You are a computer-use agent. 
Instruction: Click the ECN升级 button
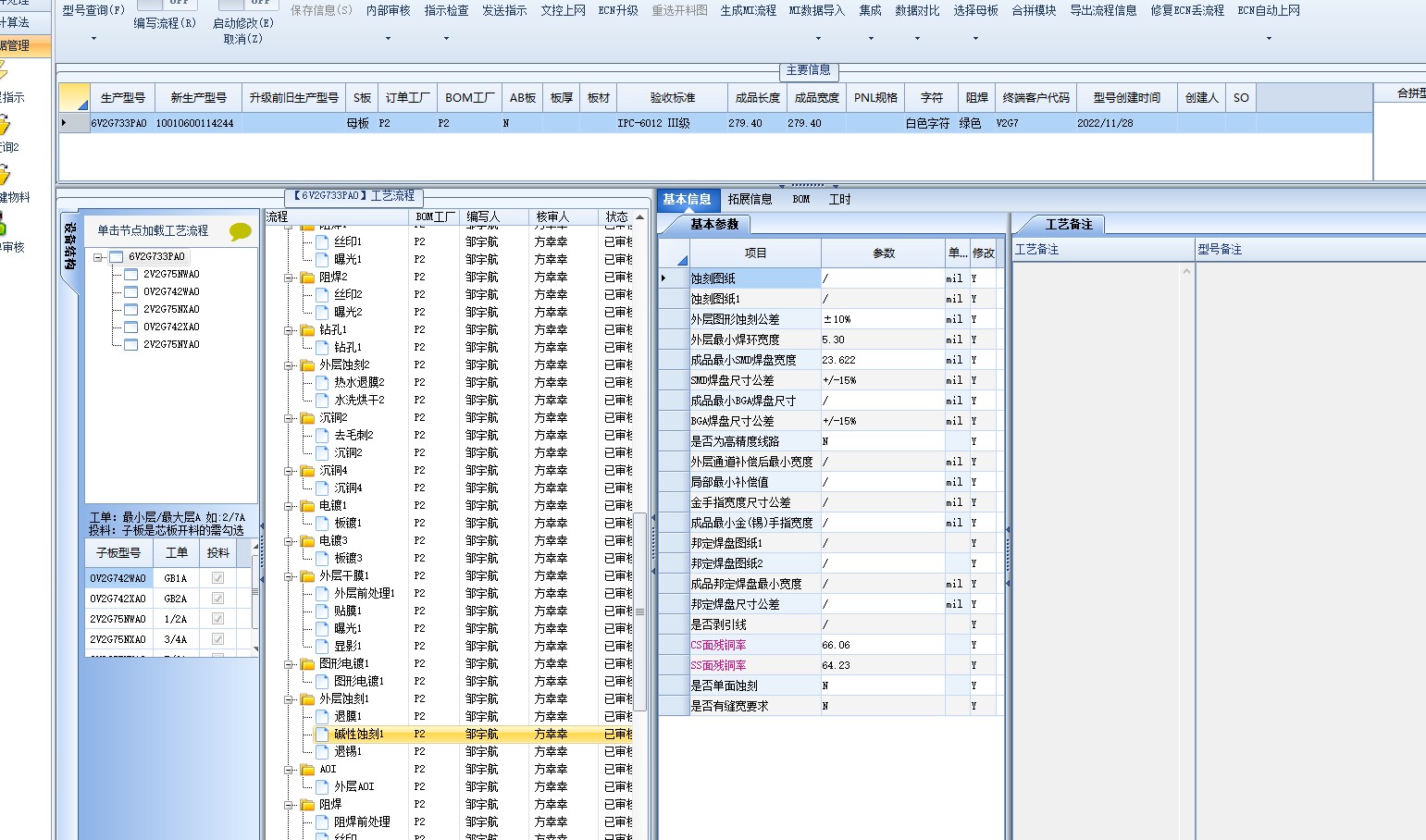coord(618,10)
